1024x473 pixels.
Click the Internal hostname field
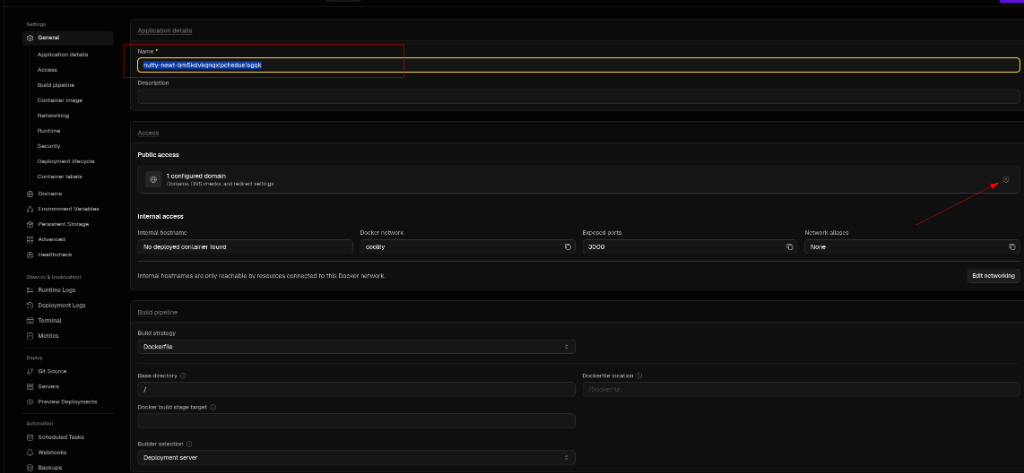tap(245, 247)
